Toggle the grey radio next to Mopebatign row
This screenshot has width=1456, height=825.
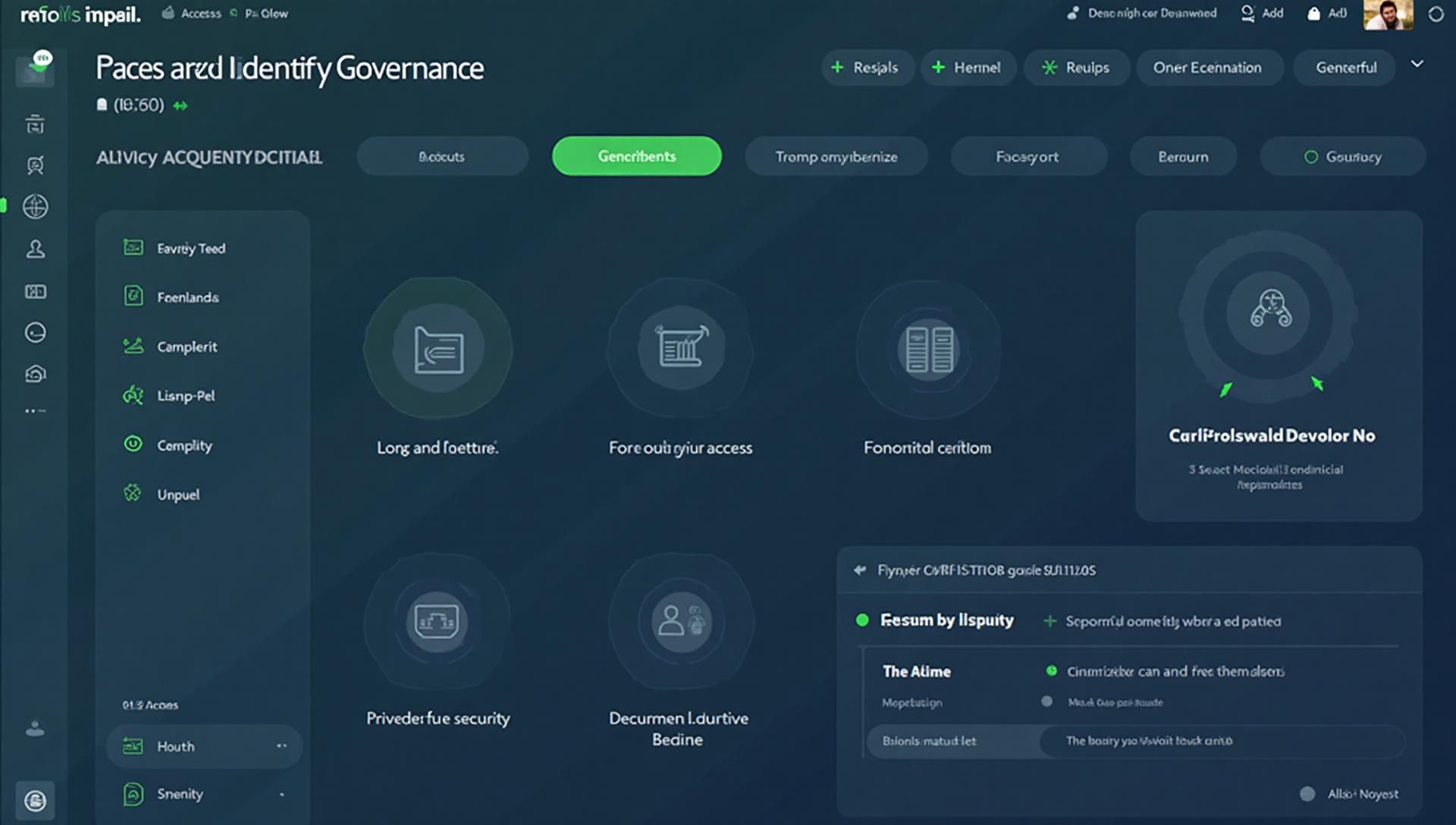[1046, 701]
